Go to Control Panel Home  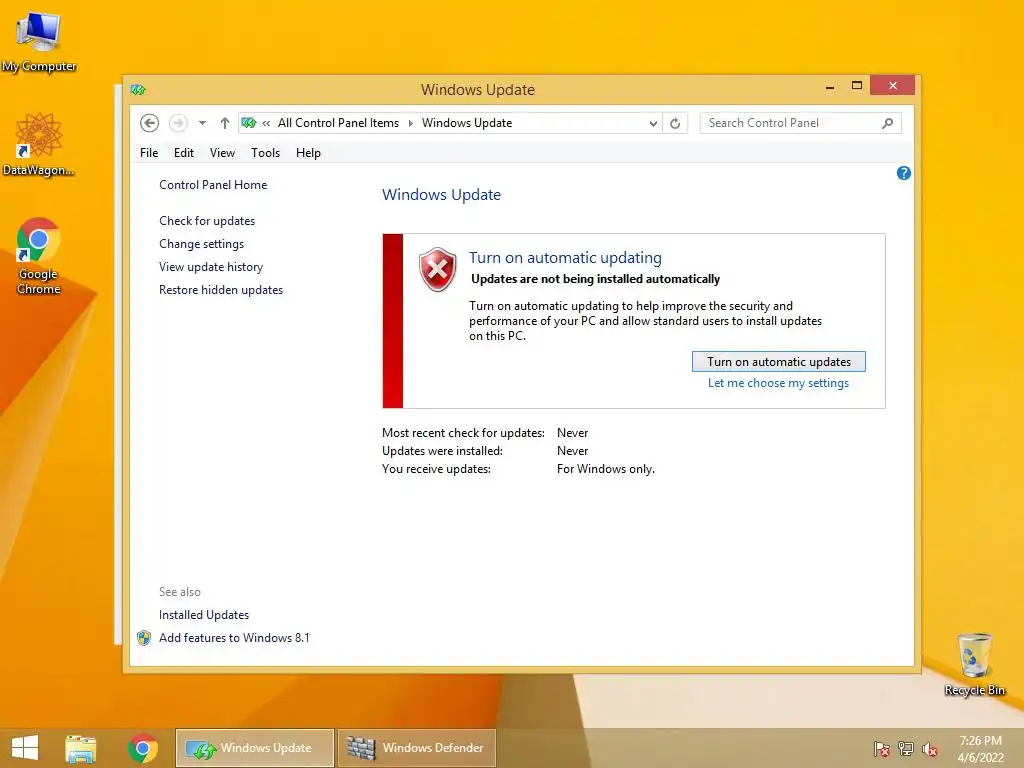click(213, 185)
